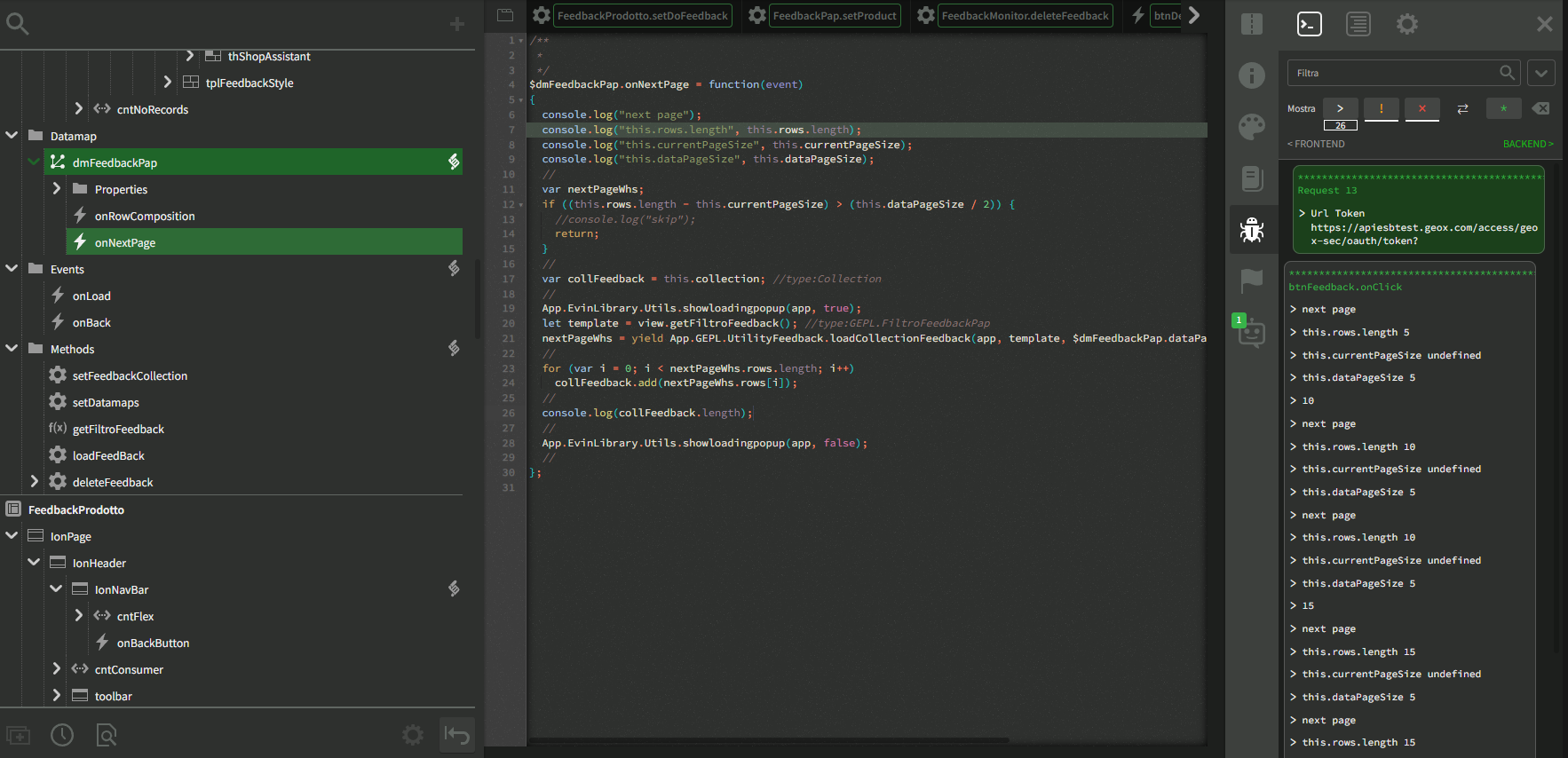Close the debug side panel
The width and height of the screenshot is (1568, 758).
pos(1545,24)
